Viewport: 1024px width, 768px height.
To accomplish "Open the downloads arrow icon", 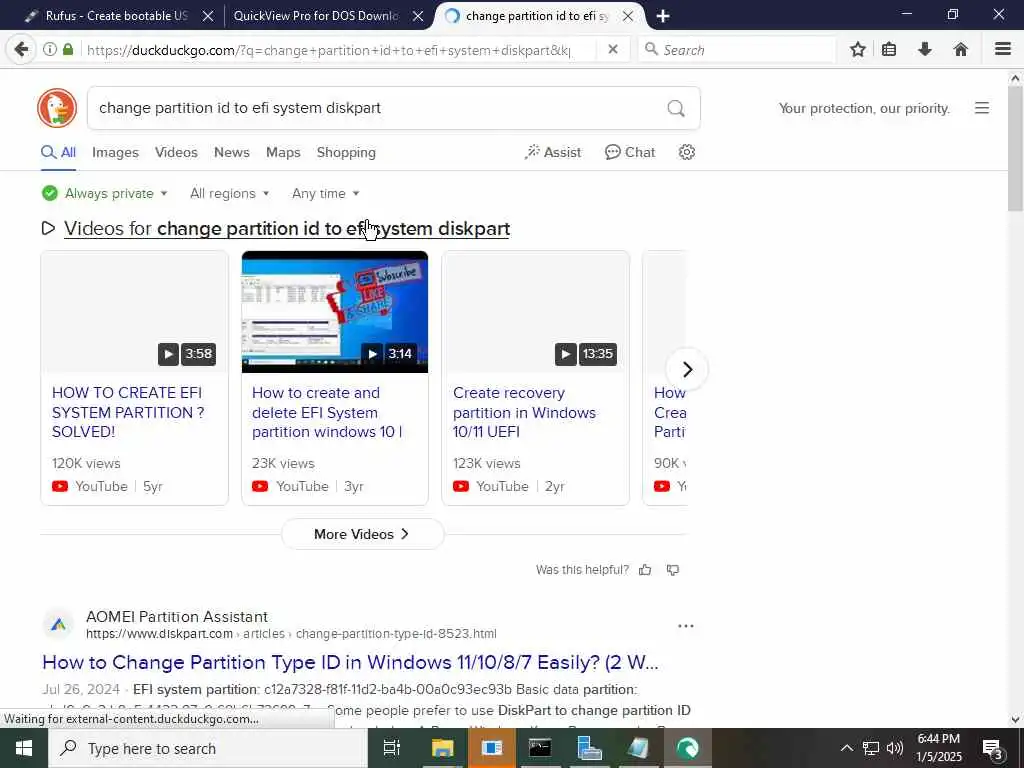I will (x=925, y=50).
